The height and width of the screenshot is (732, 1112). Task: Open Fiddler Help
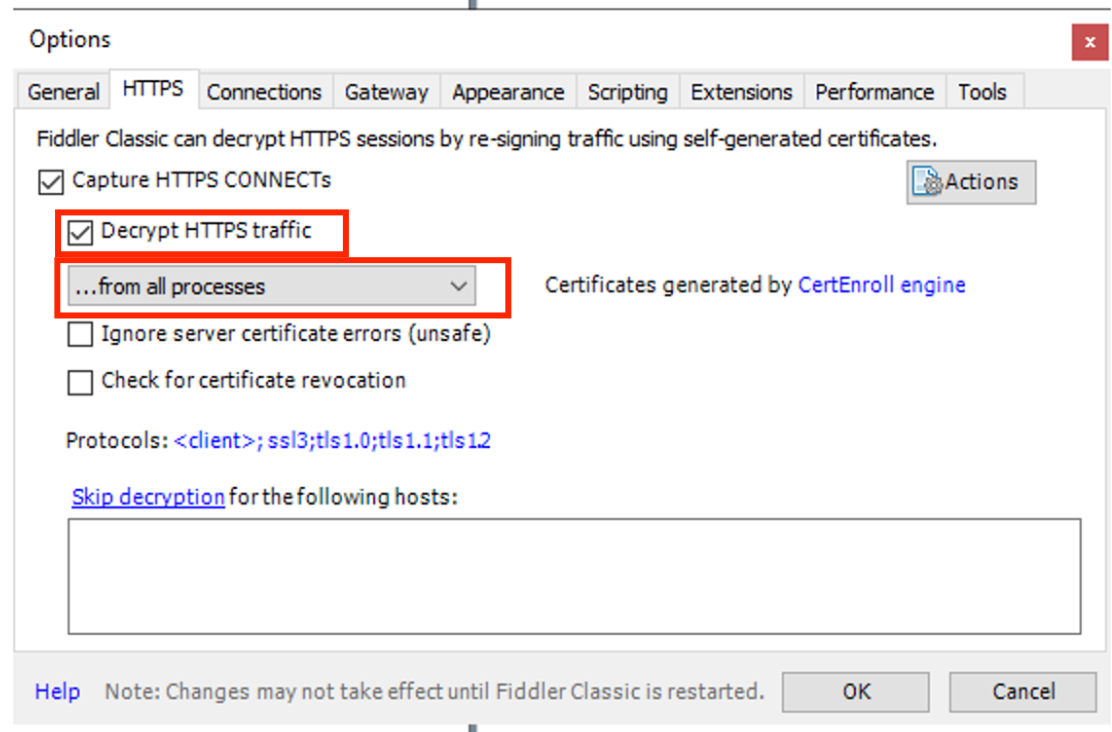[57, 691]
